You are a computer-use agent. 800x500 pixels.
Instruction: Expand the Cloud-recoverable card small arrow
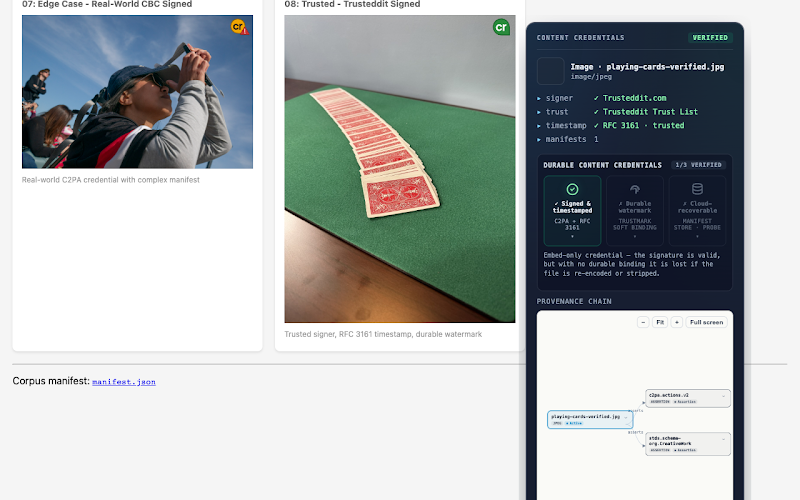(697, 237)
